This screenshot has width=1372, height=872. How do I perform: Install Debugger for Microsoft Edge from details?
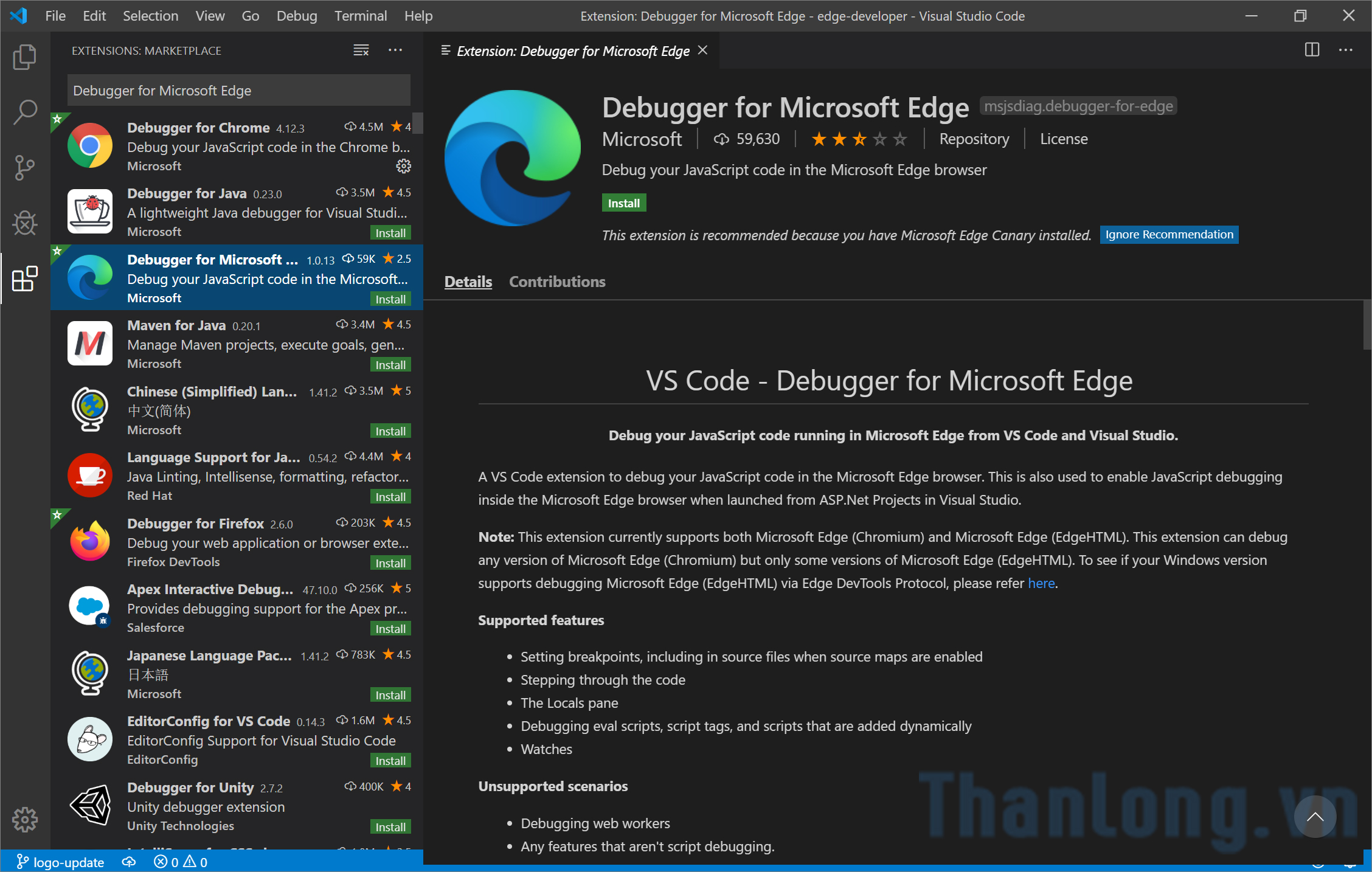(623, 203)
